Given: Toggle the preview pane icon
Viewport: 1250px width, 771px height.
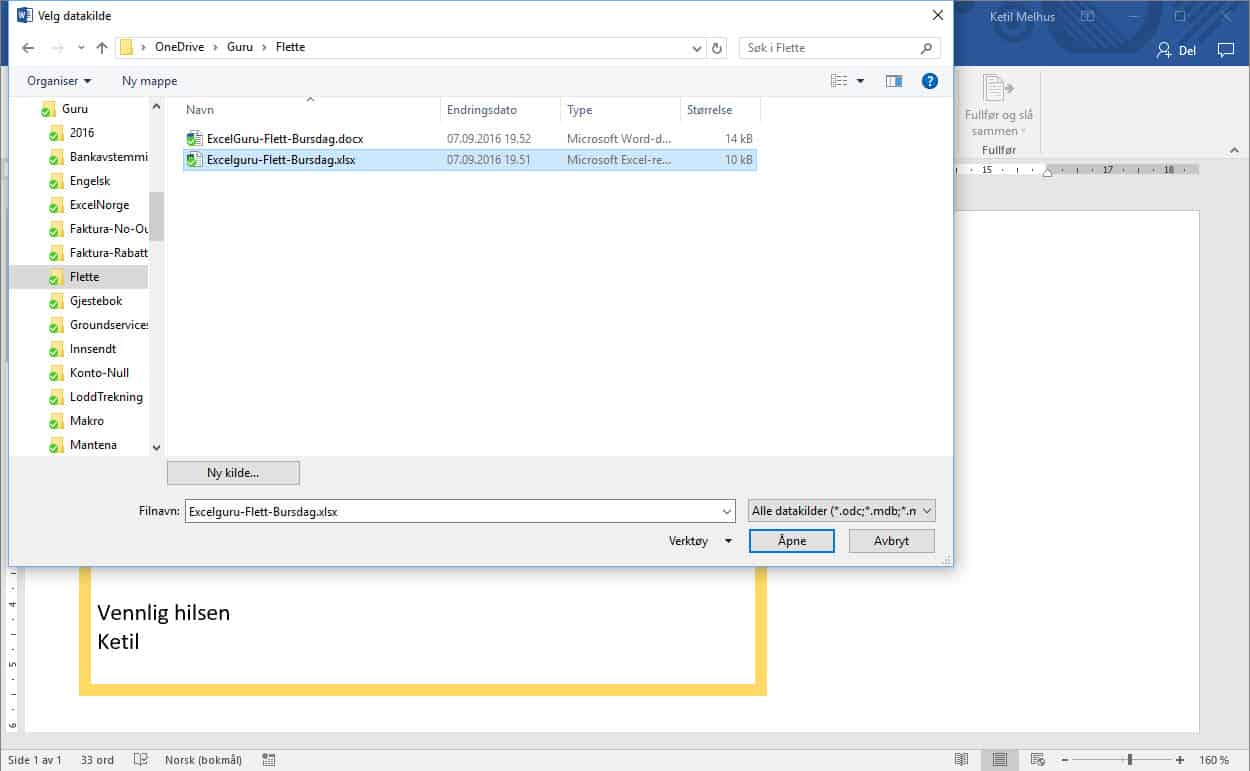Looking at the screenshot, I should tap(894, 81).
